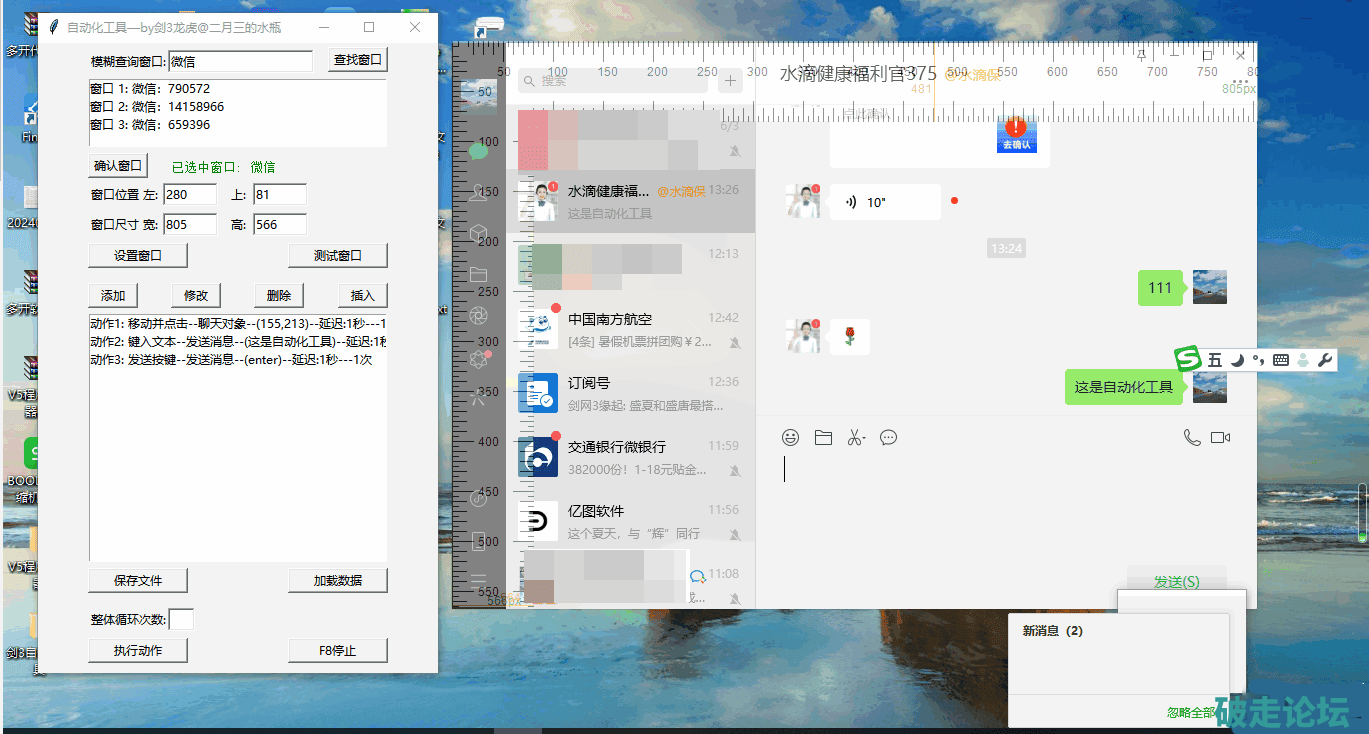Select the screenshot scissors tool

[853, 438]
